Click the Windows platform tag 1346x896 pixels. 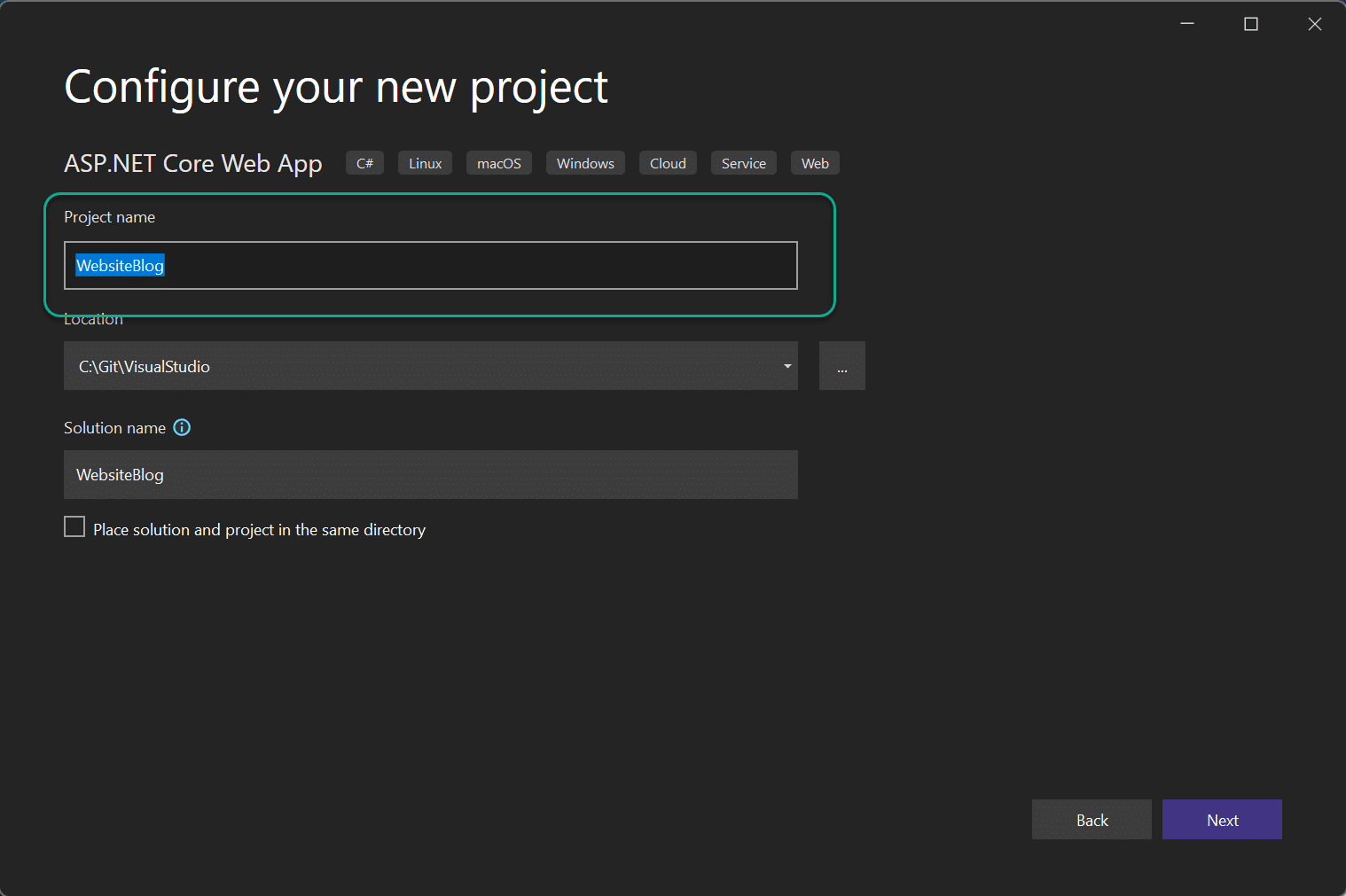585,163
